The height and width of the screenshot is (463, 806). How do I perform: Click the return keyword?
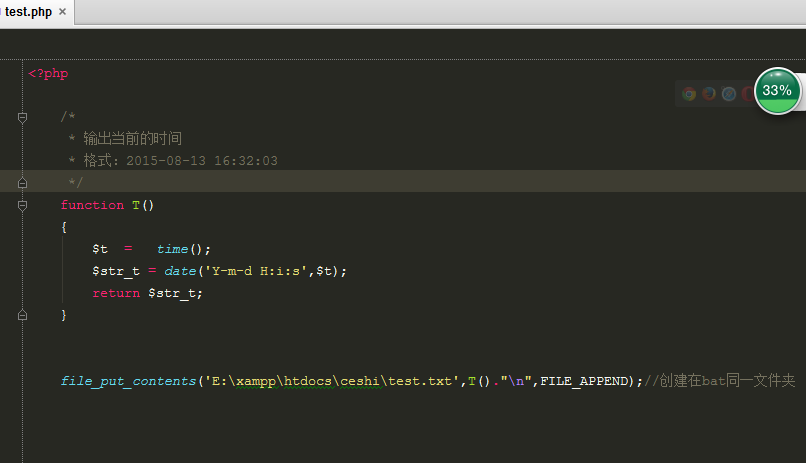pos(116,293)
